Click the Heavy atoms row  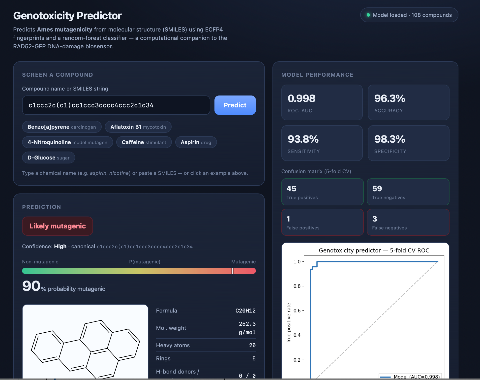(x=206, y=345)
